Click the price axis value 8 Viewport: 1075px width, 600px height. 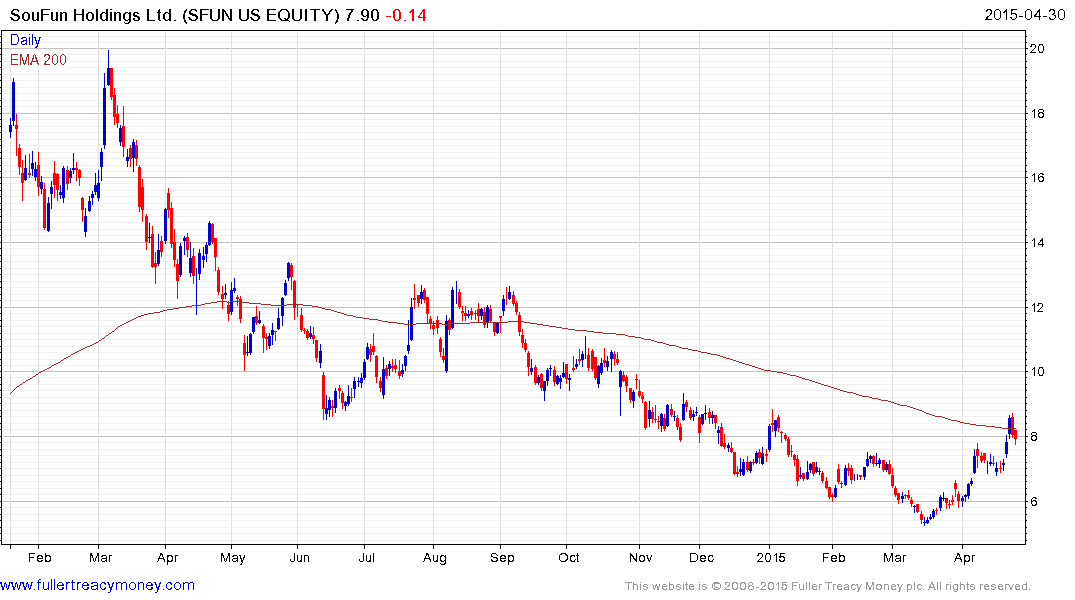1034,437
